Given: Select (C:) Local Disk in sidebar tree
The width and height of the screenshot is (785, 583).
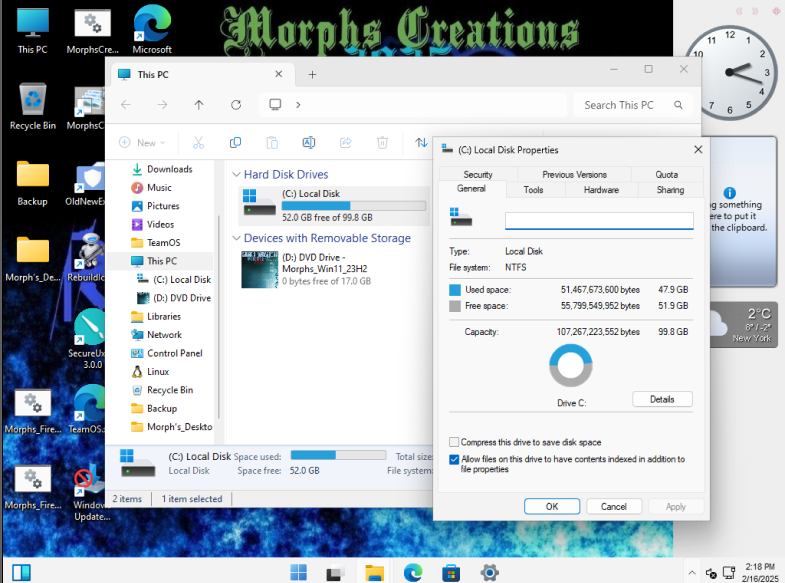Looking at the screenshot, I should coord(174,279).
